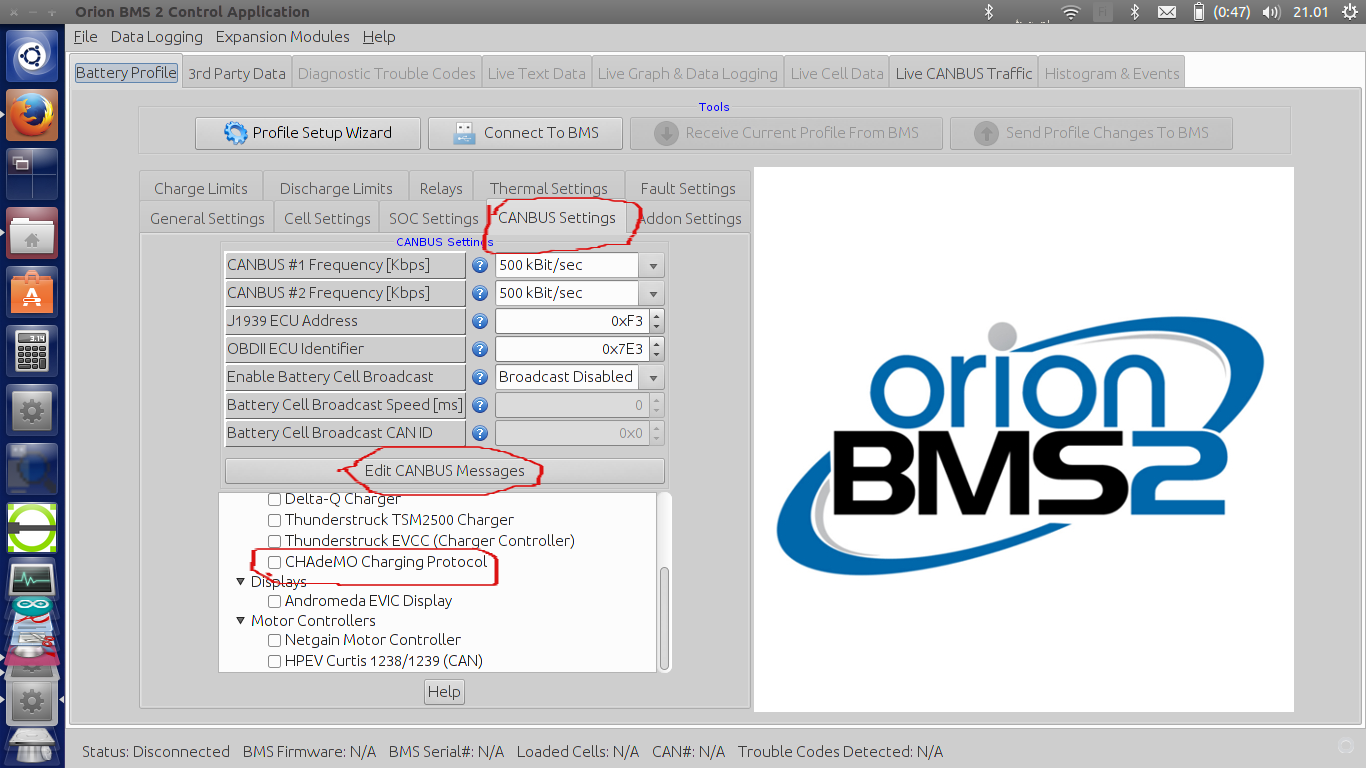Screen dimensions: 1366x768
Task: Open the Files manager from the dock
Action: 32,233
